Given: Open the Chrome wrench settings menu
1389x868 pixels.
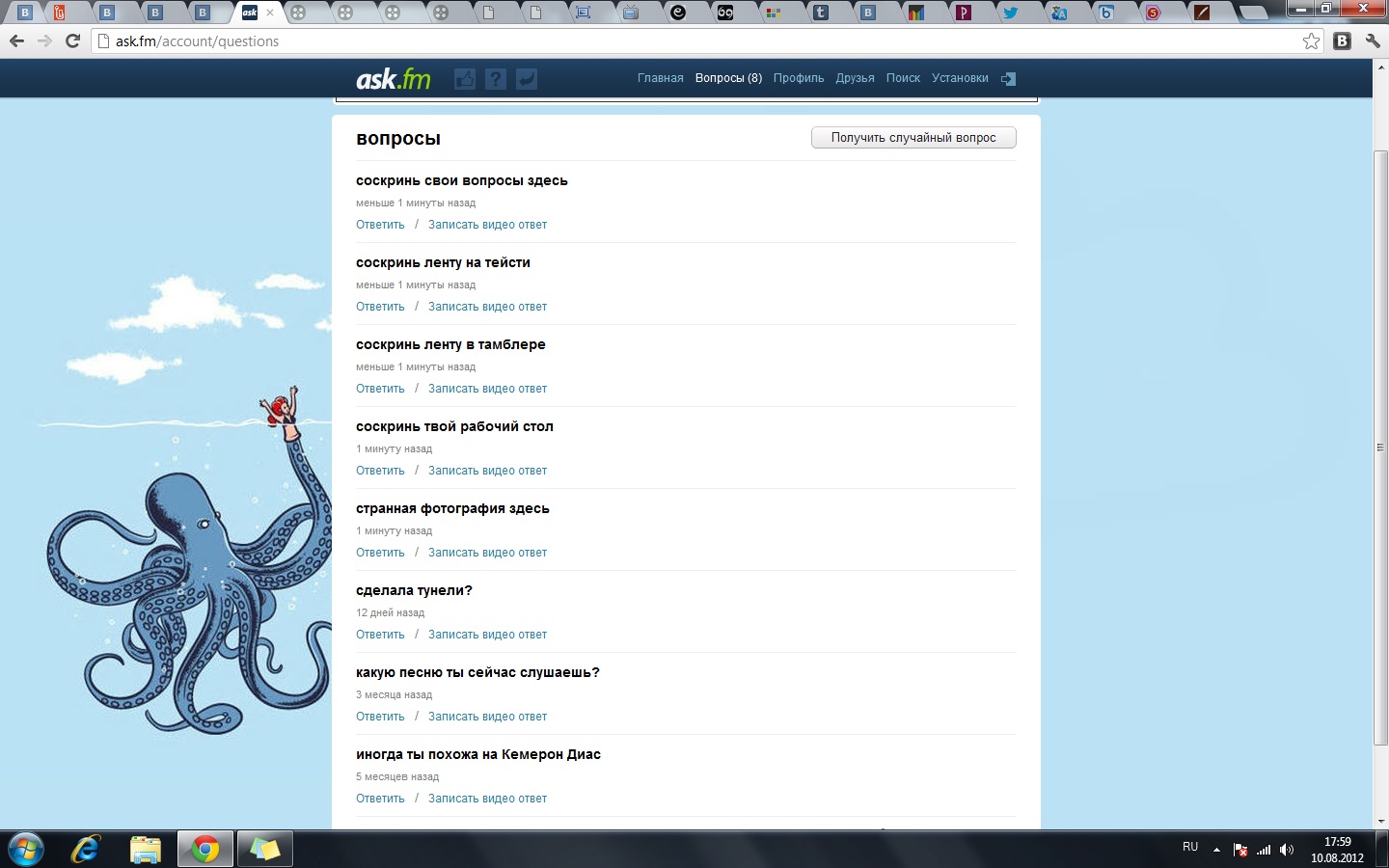Looking at the screenshot, I should 1373,41.
